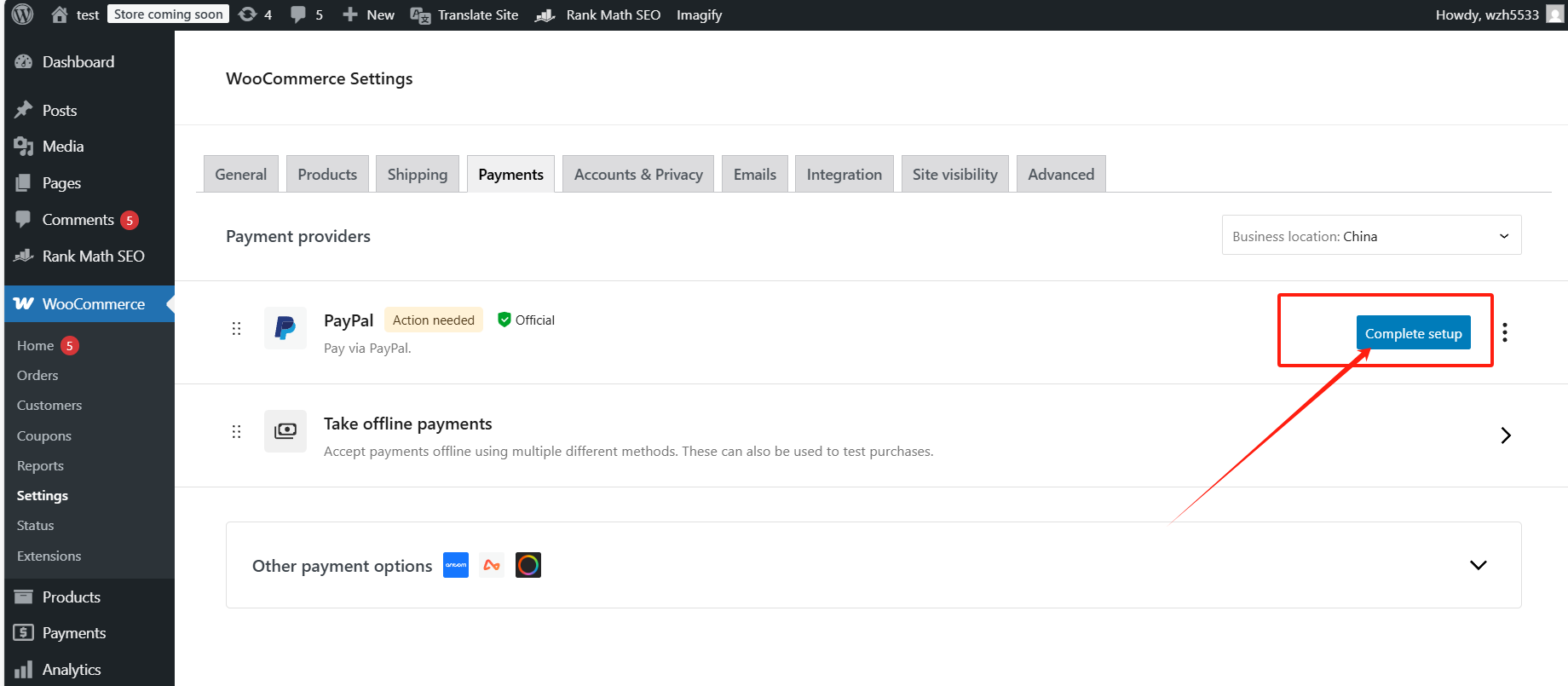The height and width of the screenshot is (686, 1568).
Task: Open Orders in the WooCommerce submenu
Action: 37,376
